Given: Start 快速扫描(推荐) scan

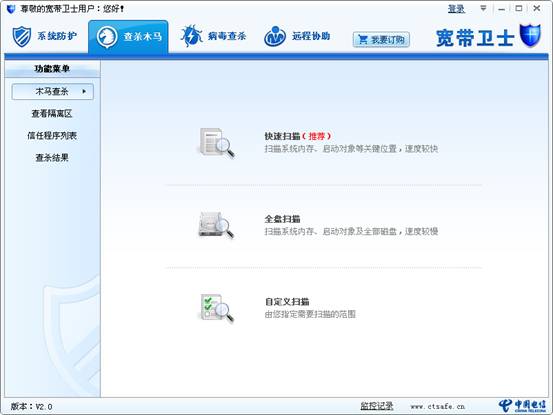Looking at the screenshot, I should tap(298, 136).
